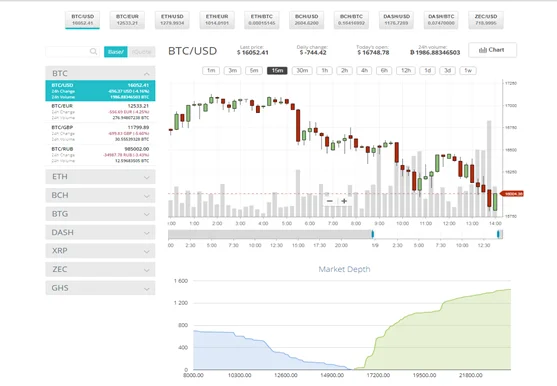Select the 6h timeframe
The height and width of the screenshot is (386, 557).
[384, 70]
